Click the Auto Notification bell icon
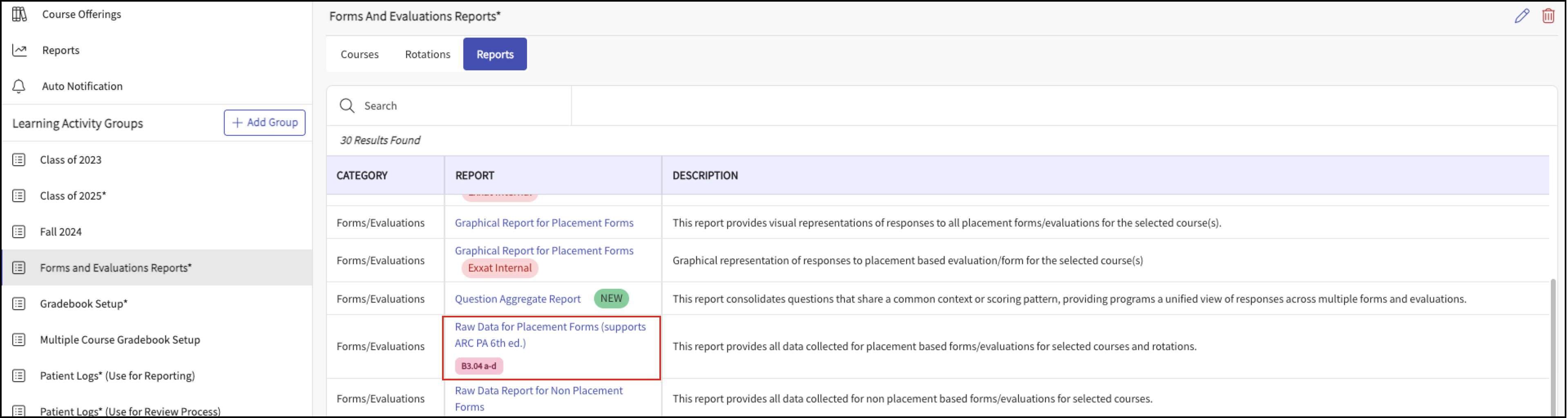The image size is (1568, 418). coord(20,86)
